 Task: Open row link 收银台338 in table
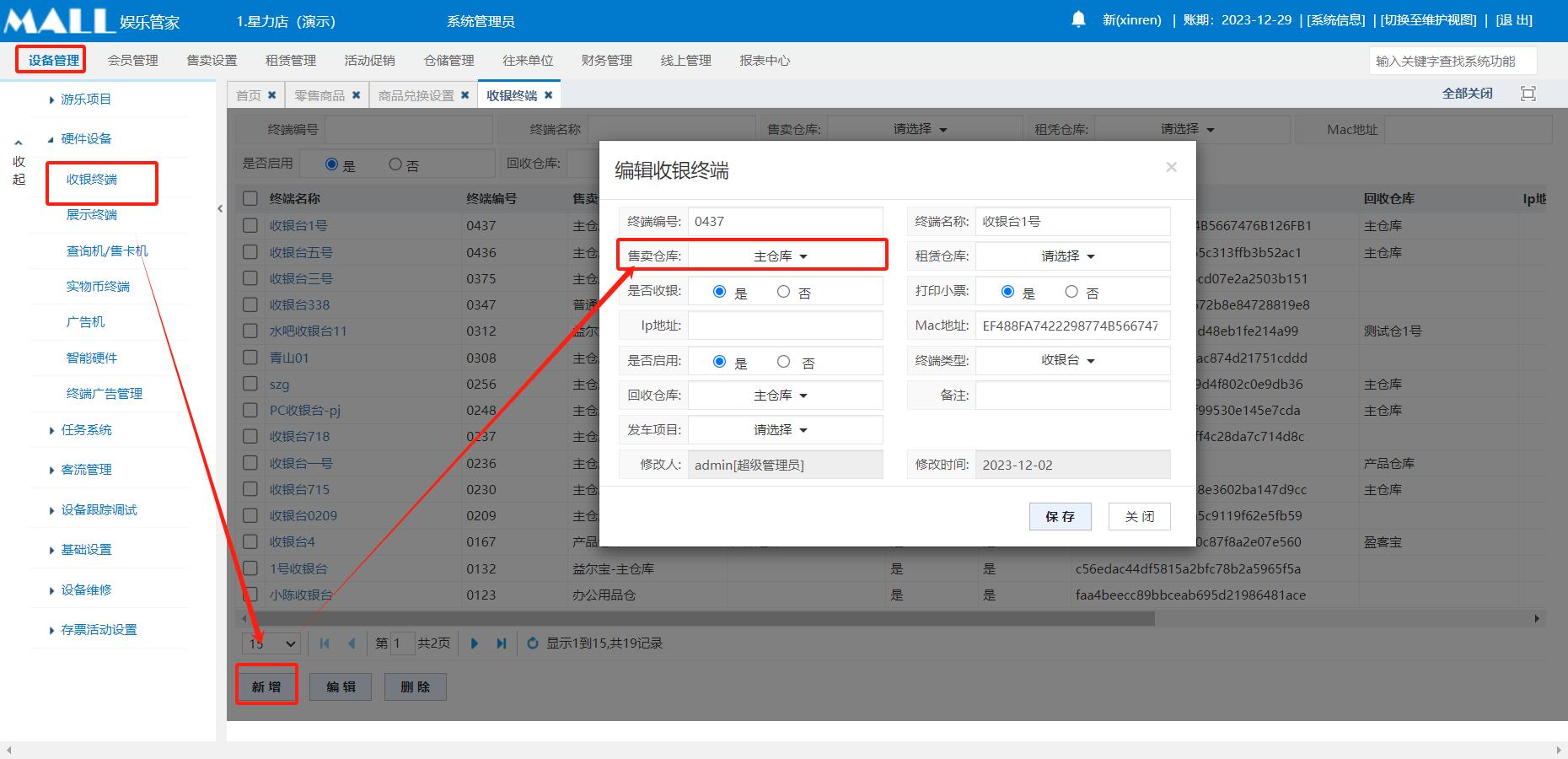(299, 304)
